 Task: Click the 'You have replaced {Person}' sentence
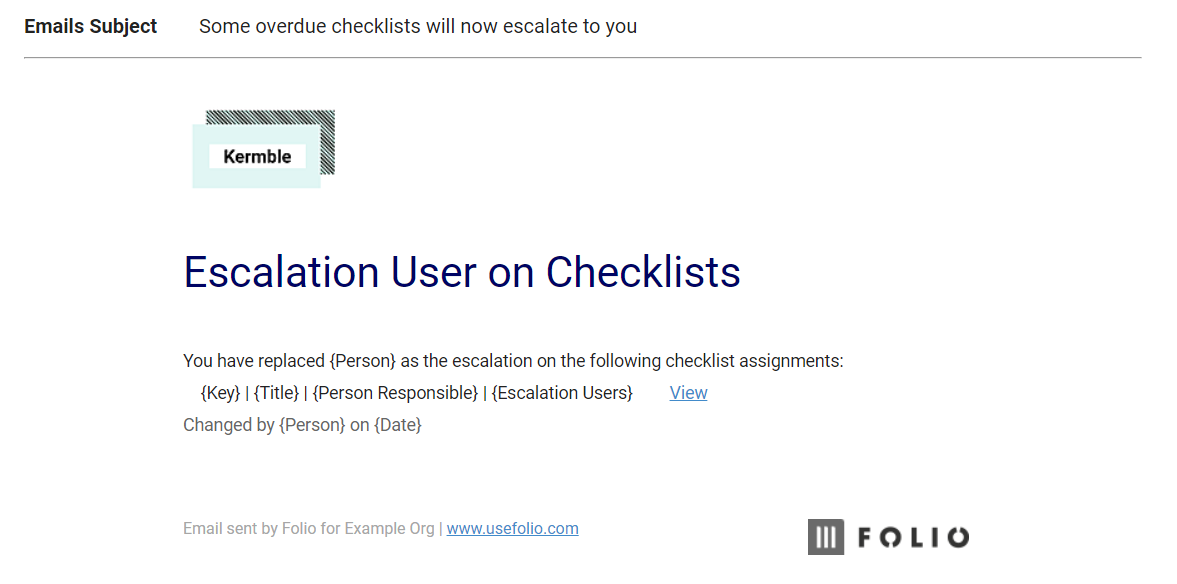[x=290, y=361]
